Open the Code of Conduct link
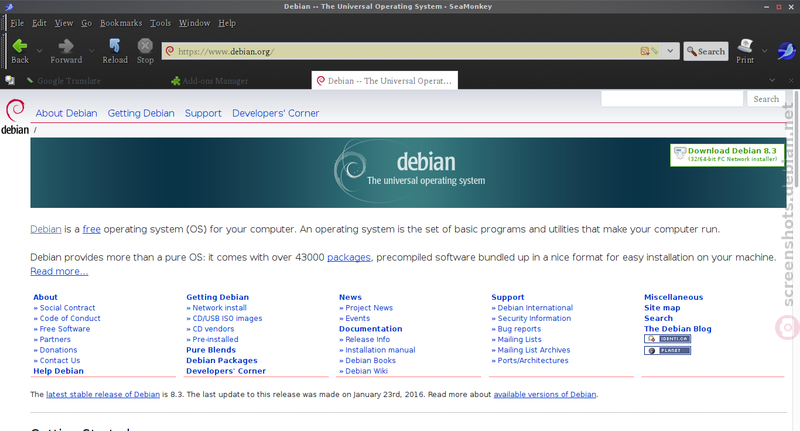This screenshot has width=800, height=431. click(x=70, y=318)
